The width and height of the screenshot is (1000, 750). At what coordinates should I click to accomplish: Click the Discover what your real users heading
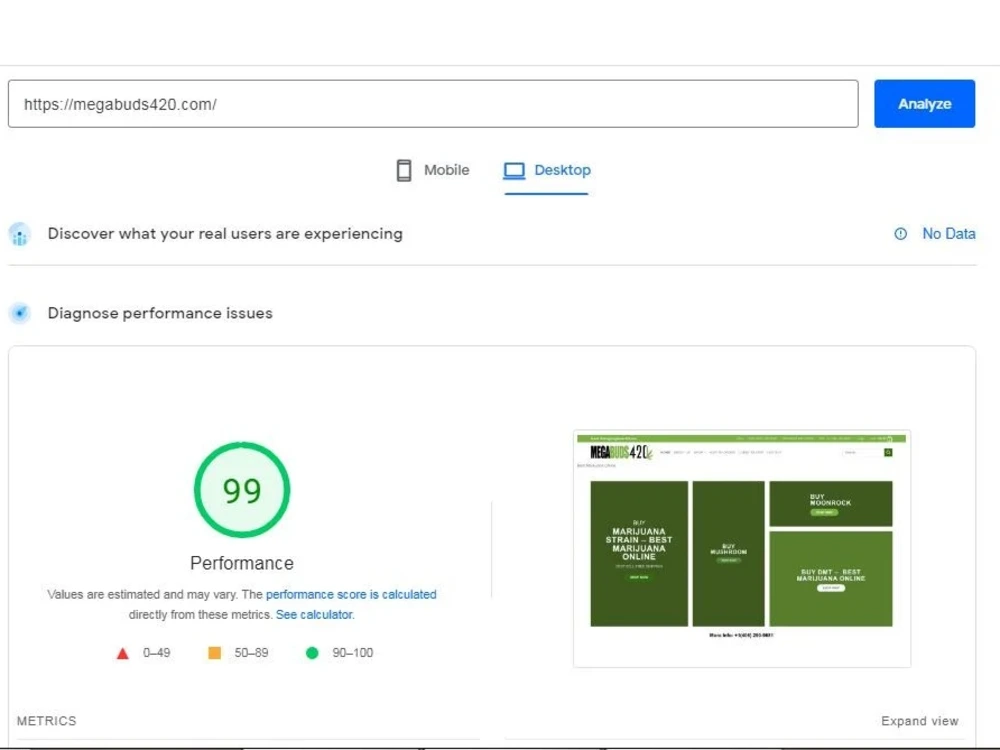pyautogui.click(x=225, y=234)
